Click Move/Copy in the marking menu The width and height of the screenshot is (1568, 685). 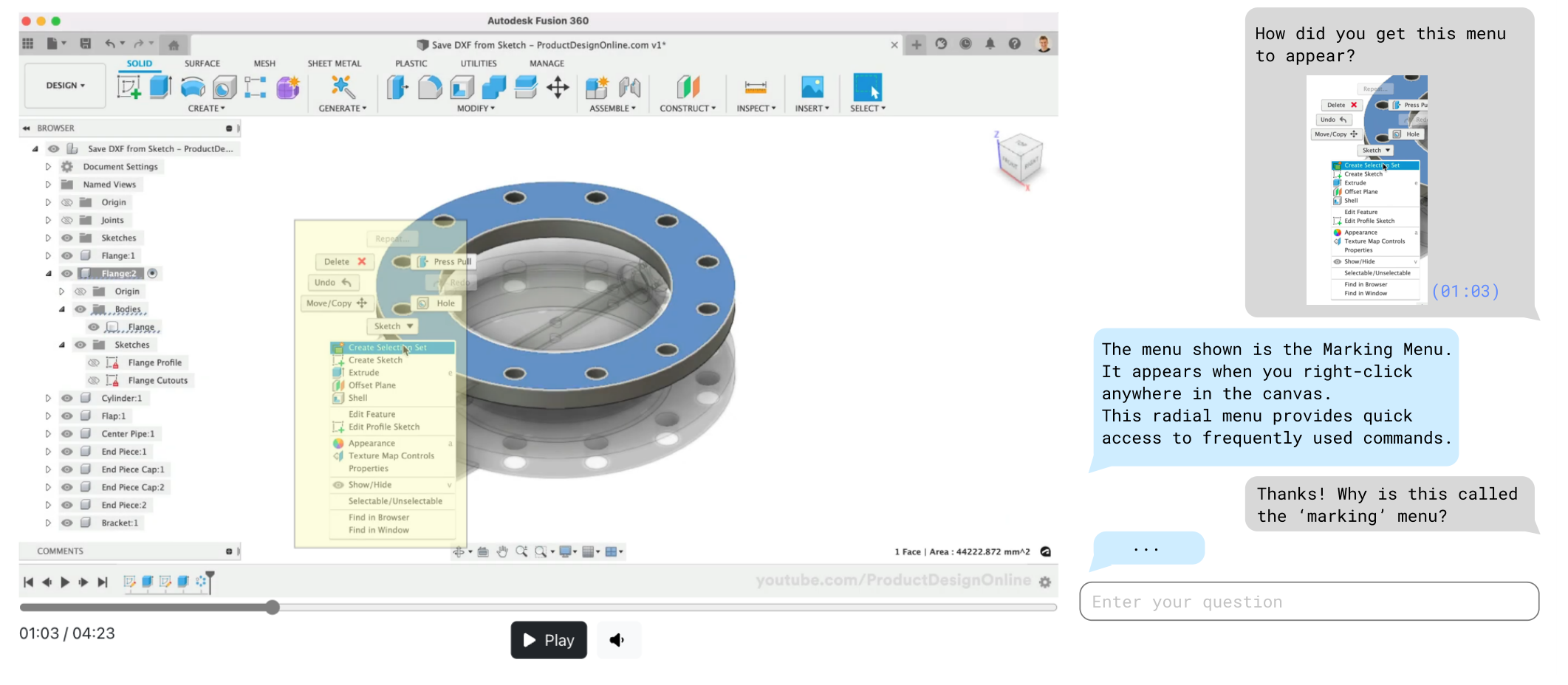[x=336, y=303]
